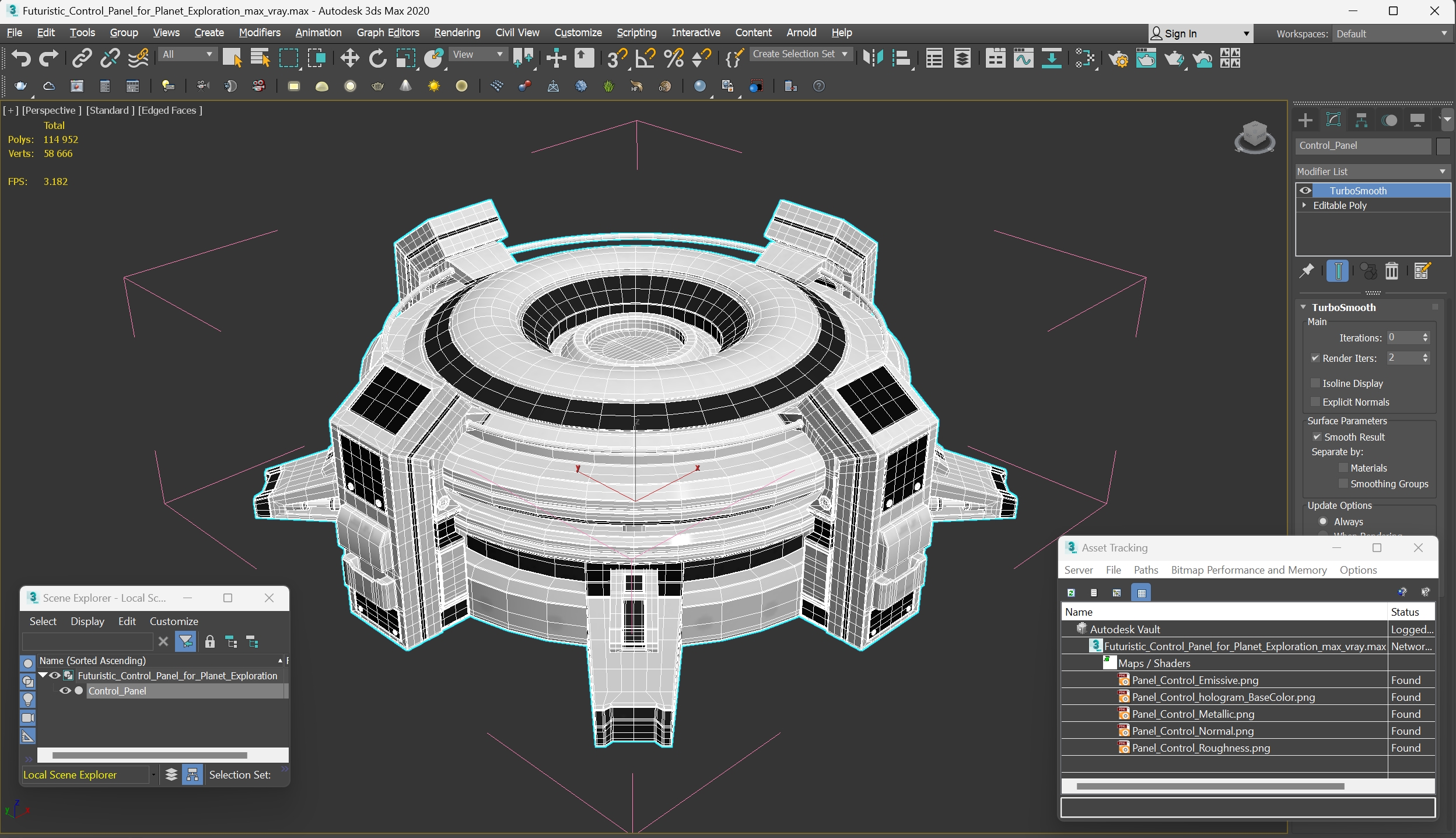
Task: Open the Motion panel icon
Action: 1389,120
